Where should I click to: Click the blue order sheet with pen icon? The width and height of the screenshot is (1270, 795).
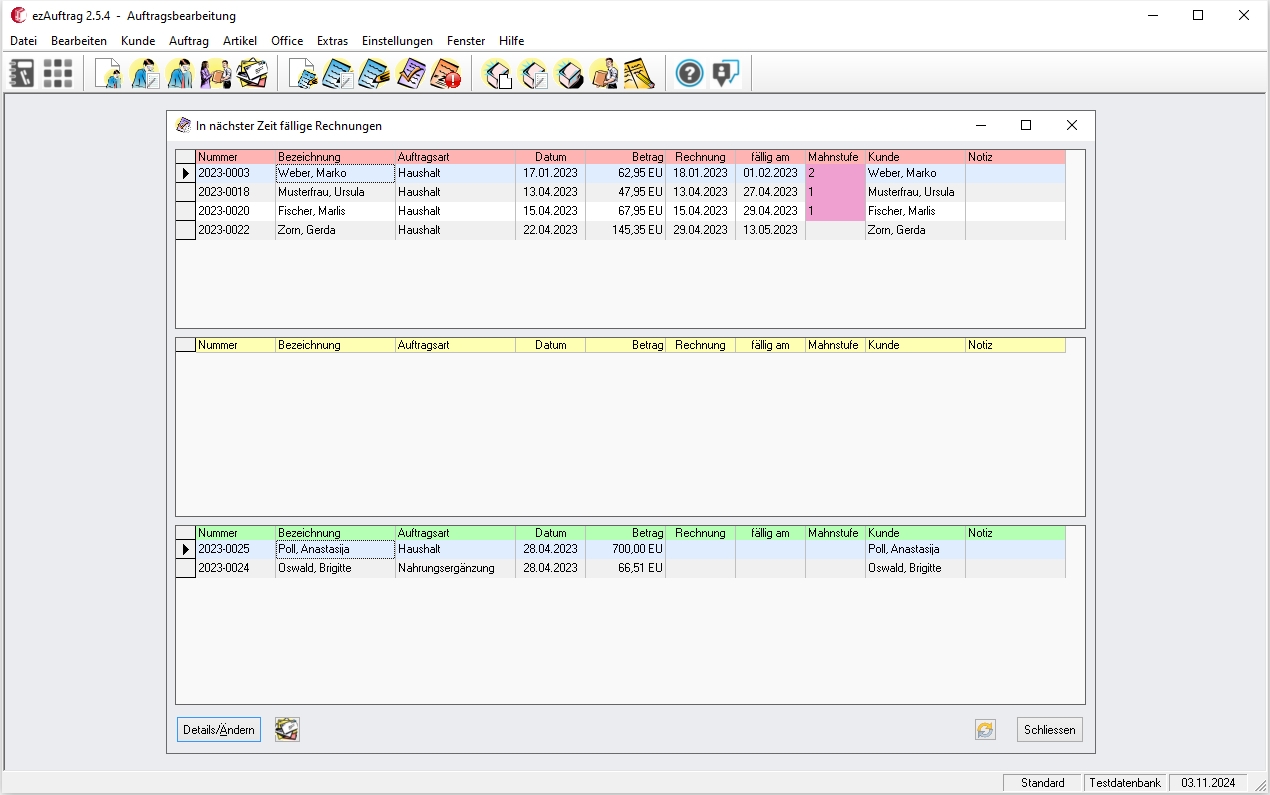point(374,73)
